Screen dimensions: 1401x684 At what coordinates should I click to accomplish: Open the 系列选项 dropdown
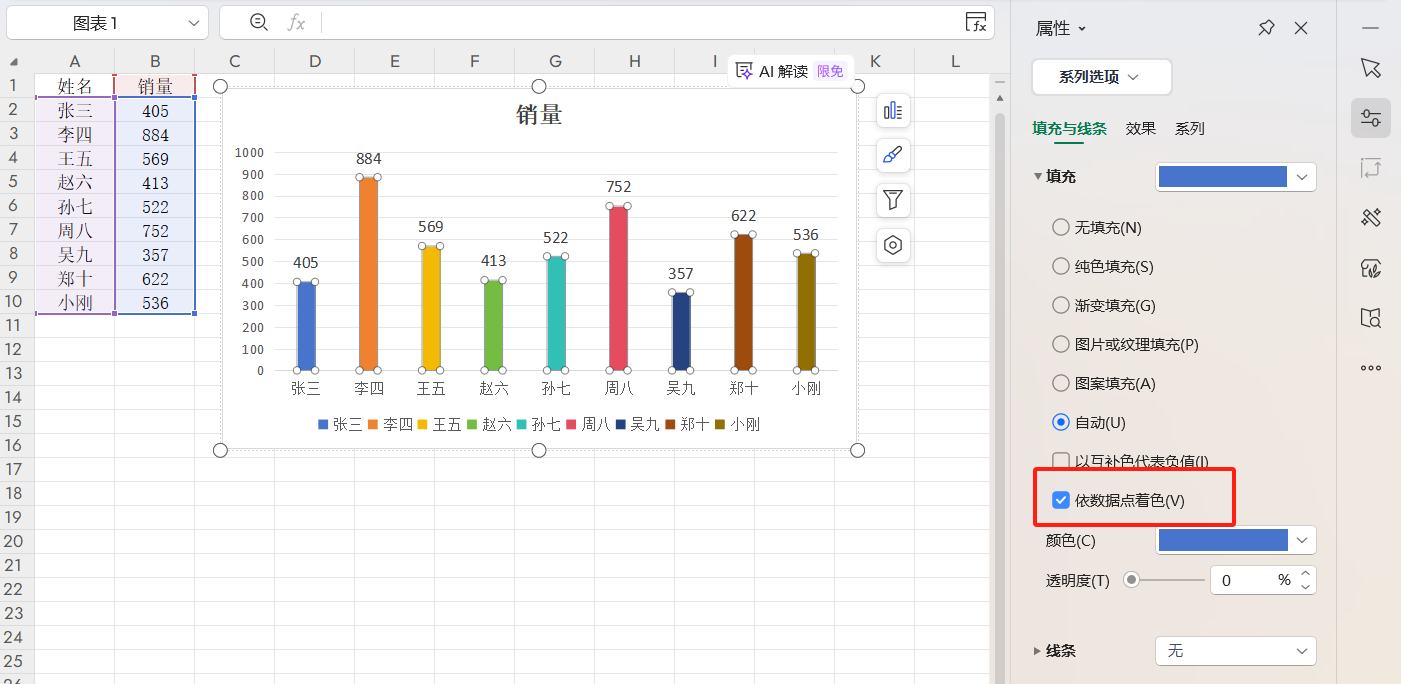pyautogui.click(x=1101, y=77)
